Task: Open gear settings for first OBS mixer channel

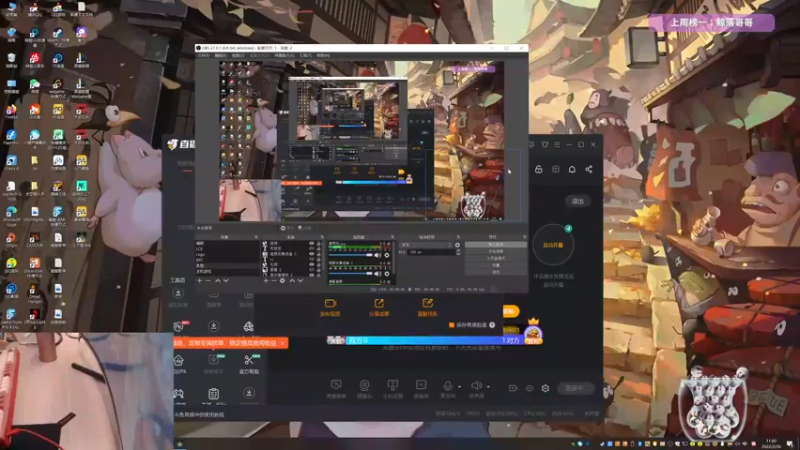Action: tap(387, 255)
